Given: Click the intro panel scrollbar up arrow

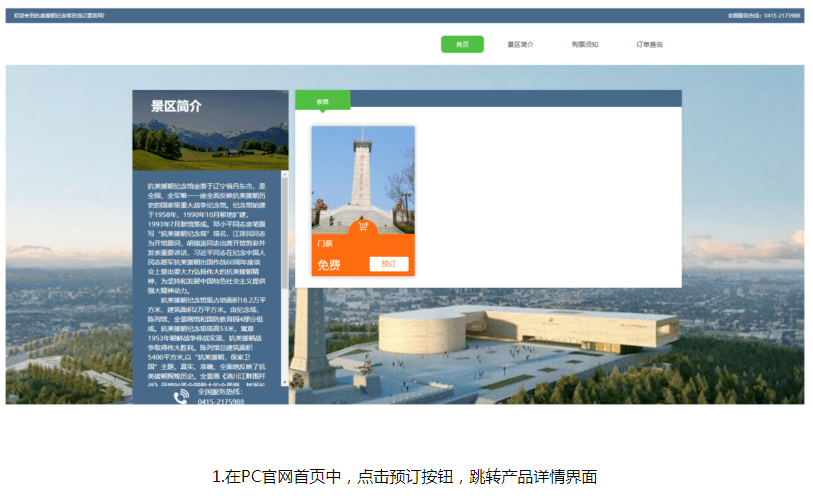Looking at the screenshot, I should tap(285, 175).
